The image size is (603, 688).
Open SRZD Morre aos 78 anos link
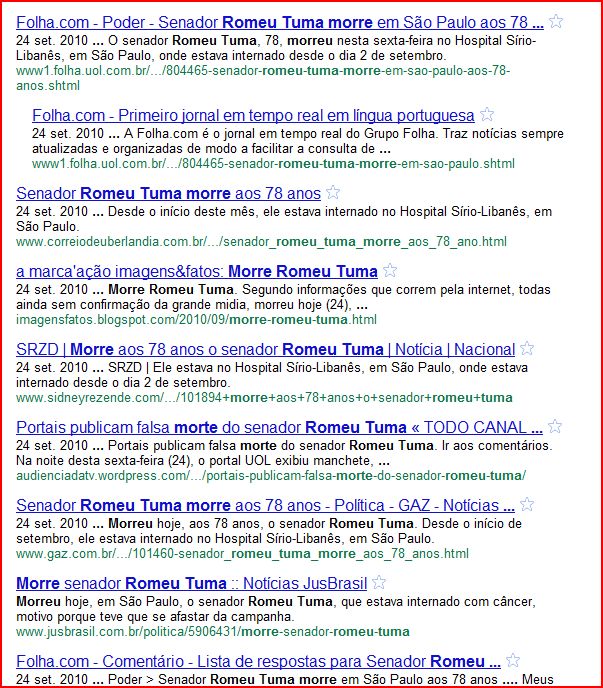(x=266, y=349)
